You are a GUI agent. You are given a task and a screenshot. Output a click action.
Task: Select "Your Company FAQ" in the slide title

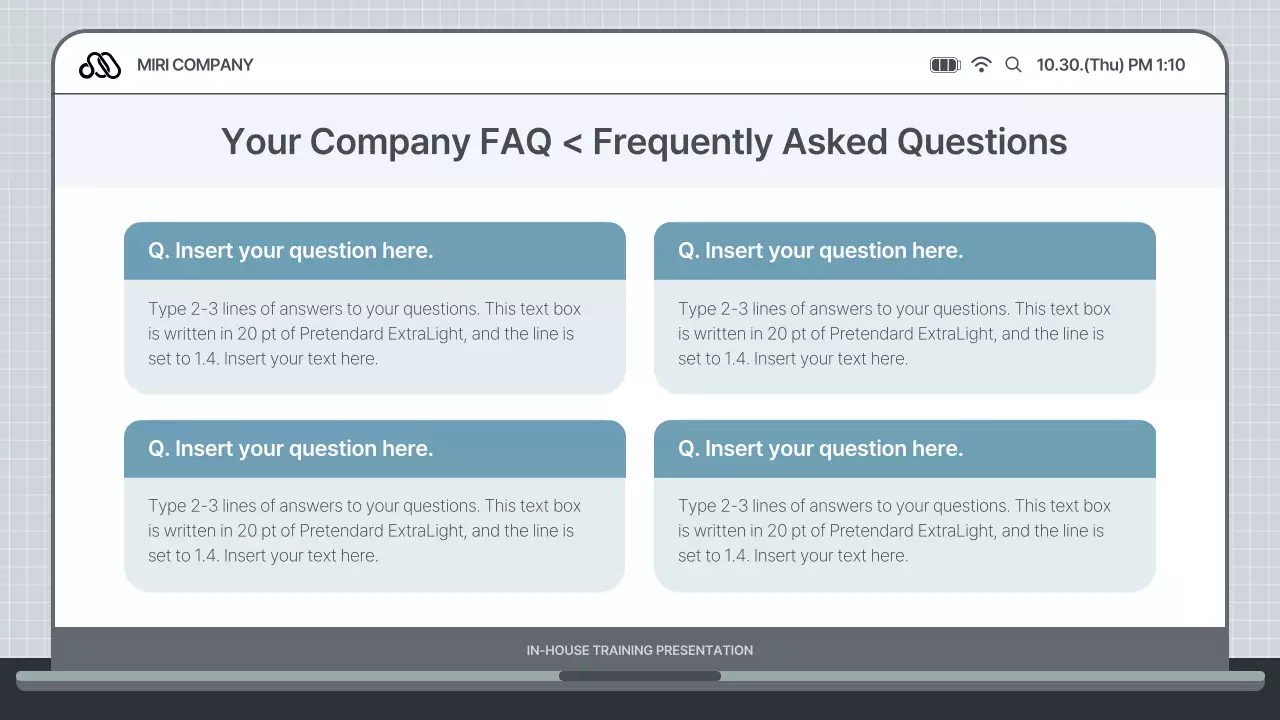point(386,142)
